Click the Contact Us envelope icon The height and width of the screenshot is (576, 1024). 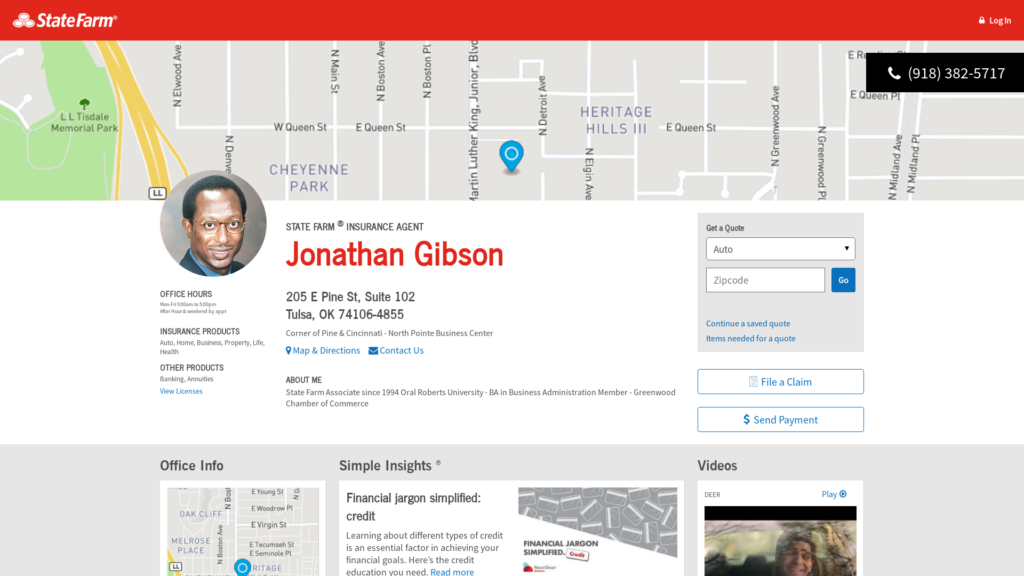(373, 351)
